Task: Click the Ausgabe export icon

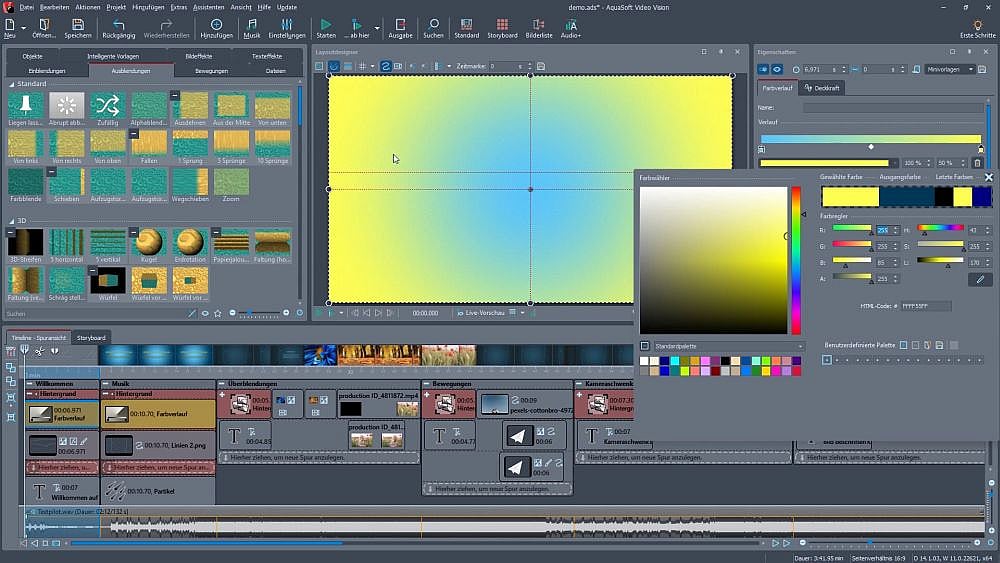Action: pyautogui.click(x=400, y=24)
